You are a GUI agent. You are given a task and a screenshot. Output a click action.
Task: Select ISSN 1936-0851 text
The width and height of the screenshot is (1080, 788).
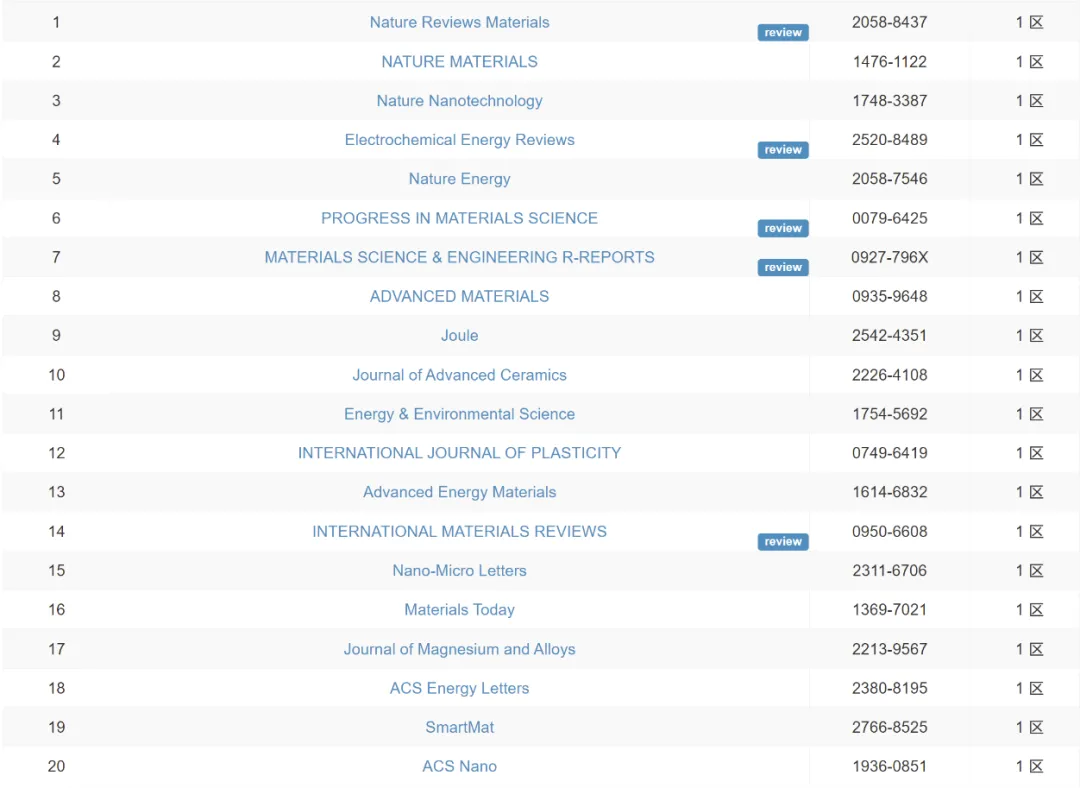point(889,766)
